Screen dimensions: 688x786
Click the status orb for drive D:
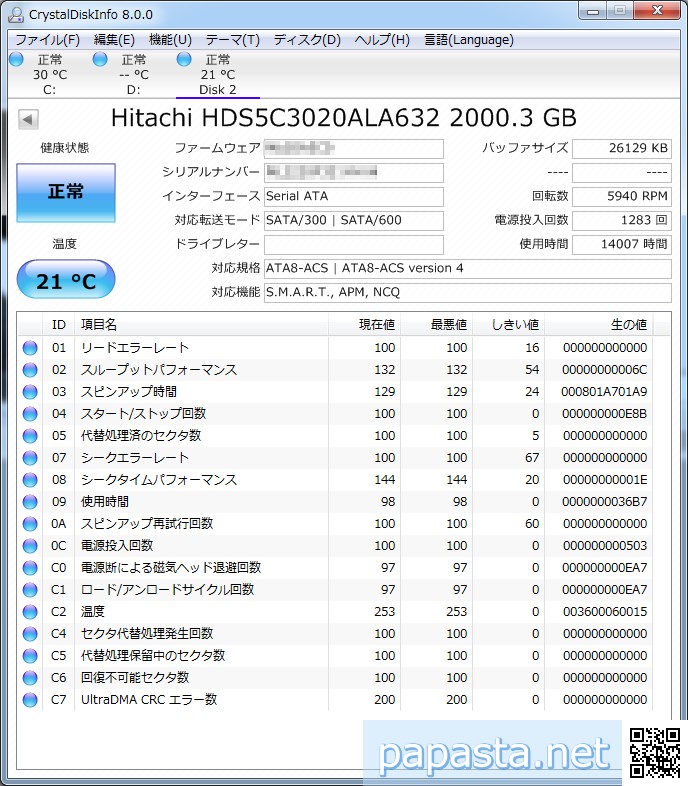100,60
